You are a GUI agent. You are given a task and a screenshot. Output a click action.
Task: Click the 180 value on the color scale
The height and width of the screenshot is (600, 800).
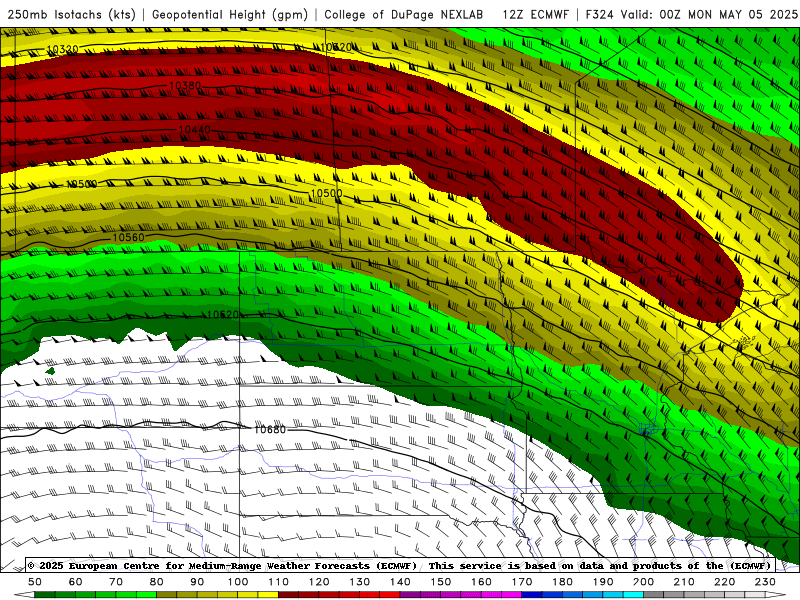[x=562, y=582]
